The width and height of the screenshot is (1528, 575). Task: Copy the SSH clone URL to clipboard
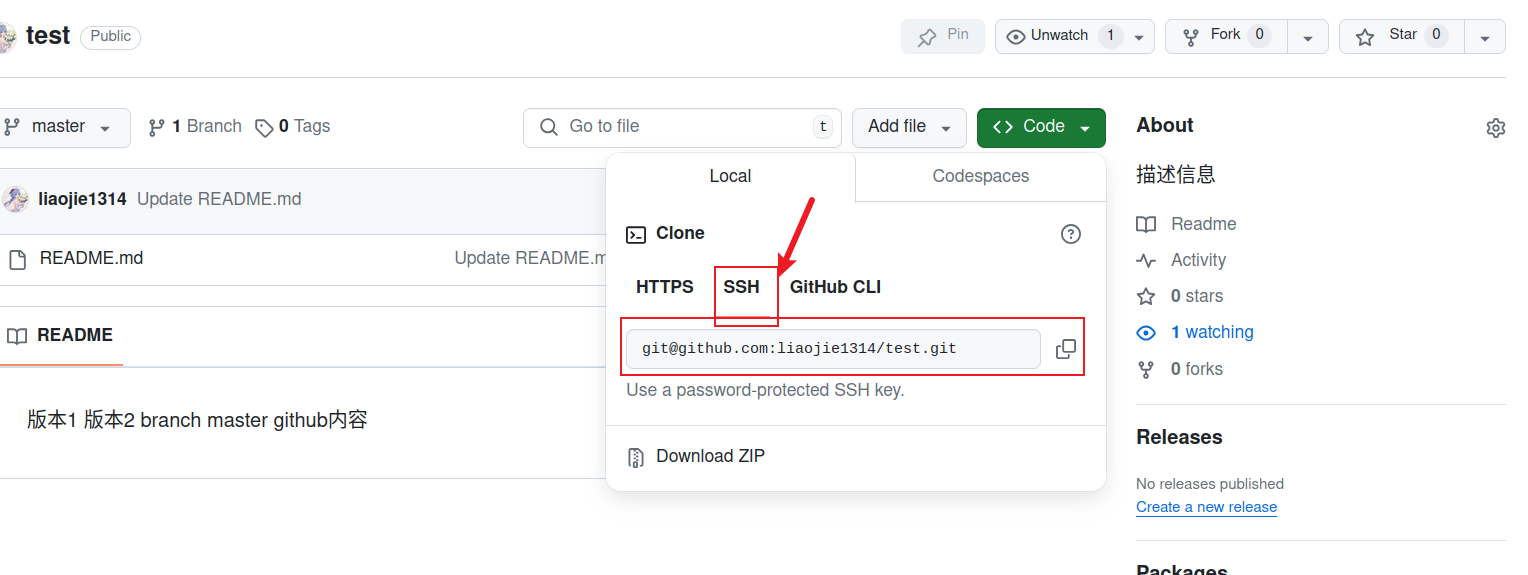(x=1066, y=349)
